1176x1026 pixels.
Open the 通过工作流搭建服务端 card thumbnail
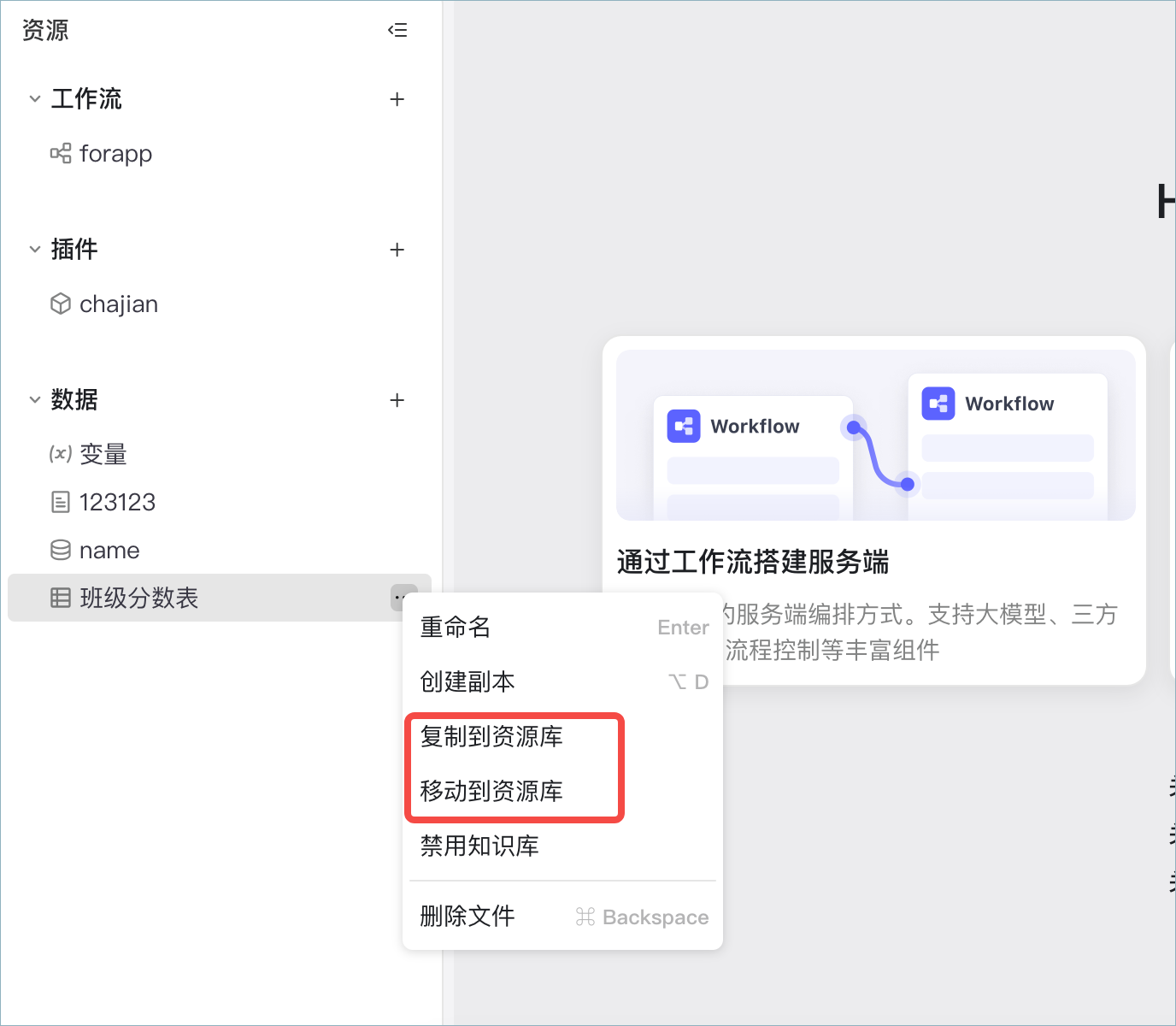[x=876, y=435]
